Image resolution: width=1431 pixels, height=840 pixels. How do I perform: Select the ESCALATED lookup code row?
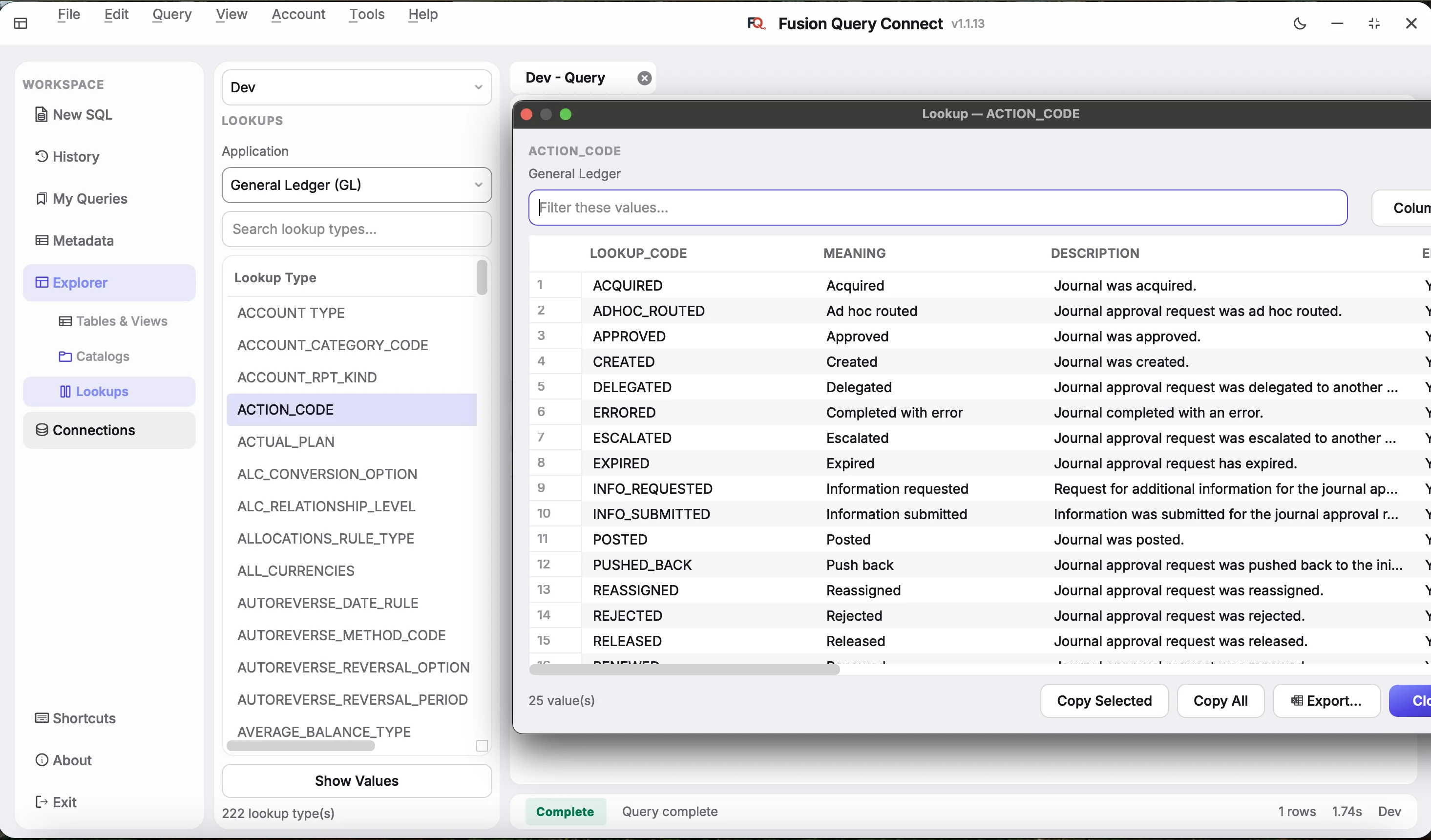pyautogui.click(x=980, y=438)
